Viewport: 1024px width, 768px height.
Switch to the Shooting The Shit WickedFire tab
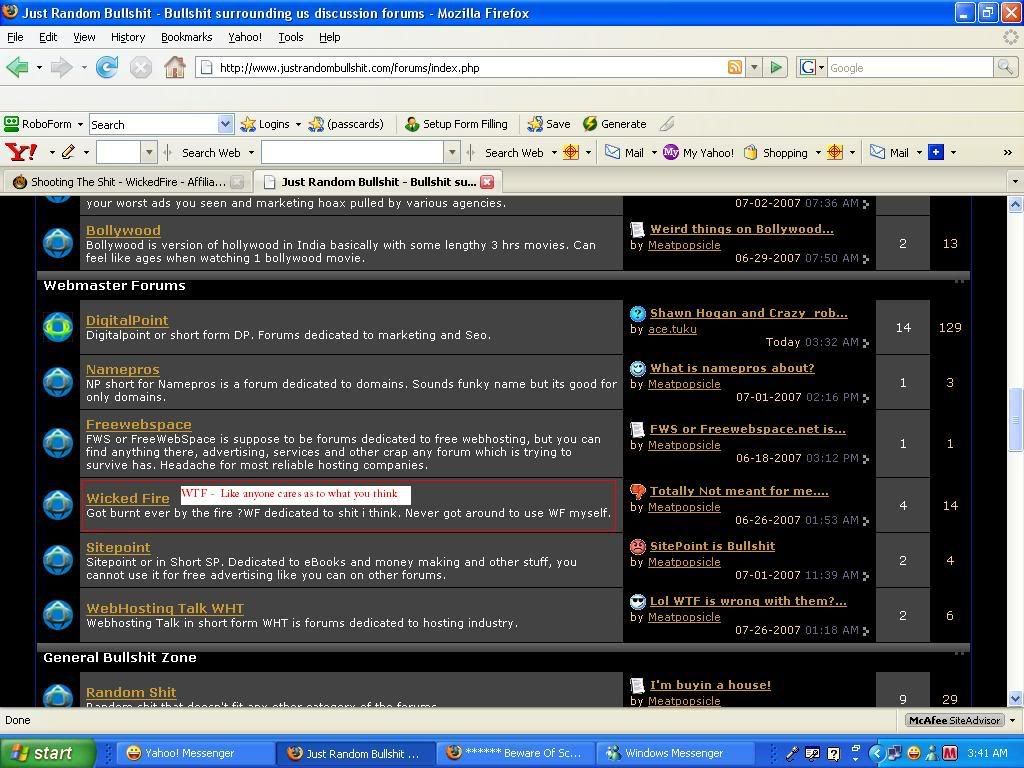pyautogui.click(x=127, y=182)
